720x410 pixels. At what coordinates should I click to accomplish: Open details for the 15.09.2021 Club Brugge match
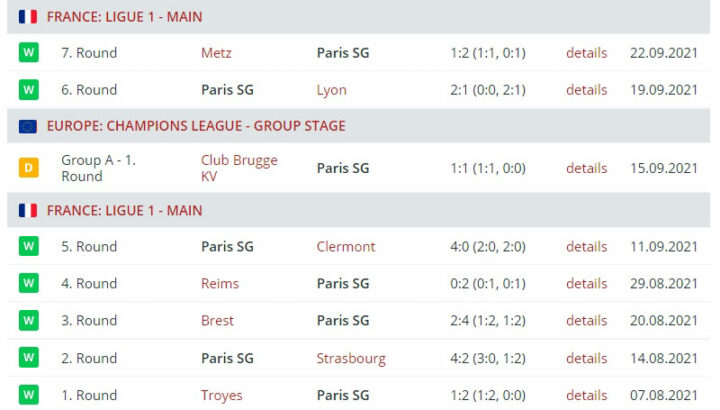click(586, 168)
